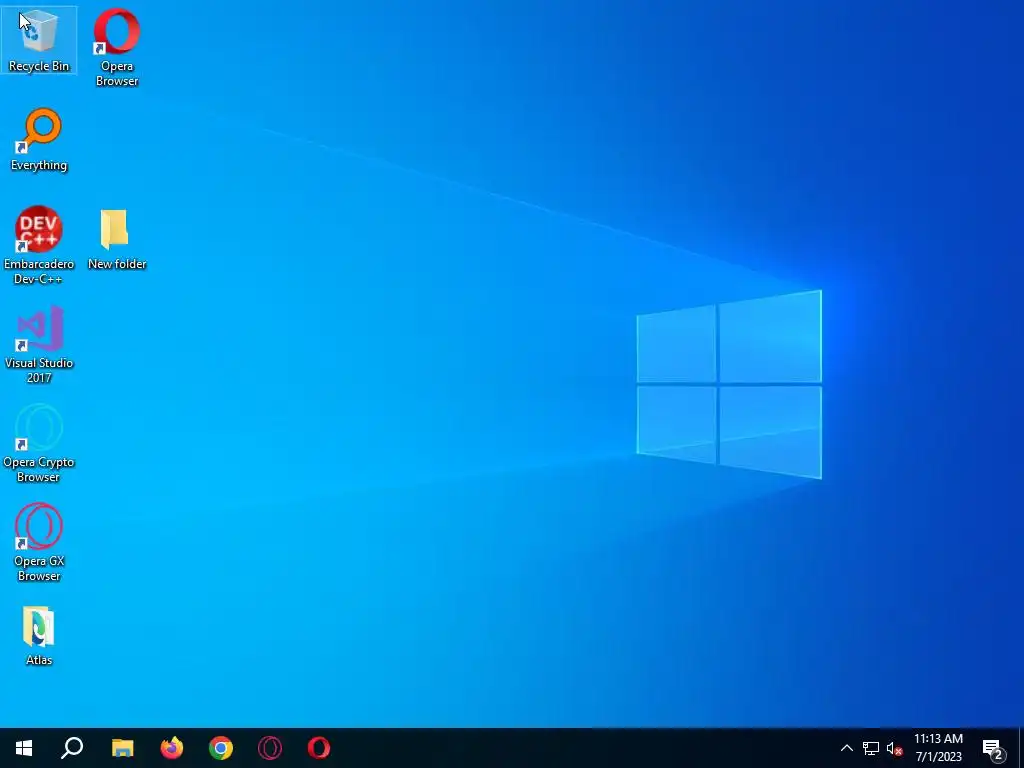This screenshot has width=1024, height=768.
Task: Open Action Center notifications icon
Action: tap(993, 748)
